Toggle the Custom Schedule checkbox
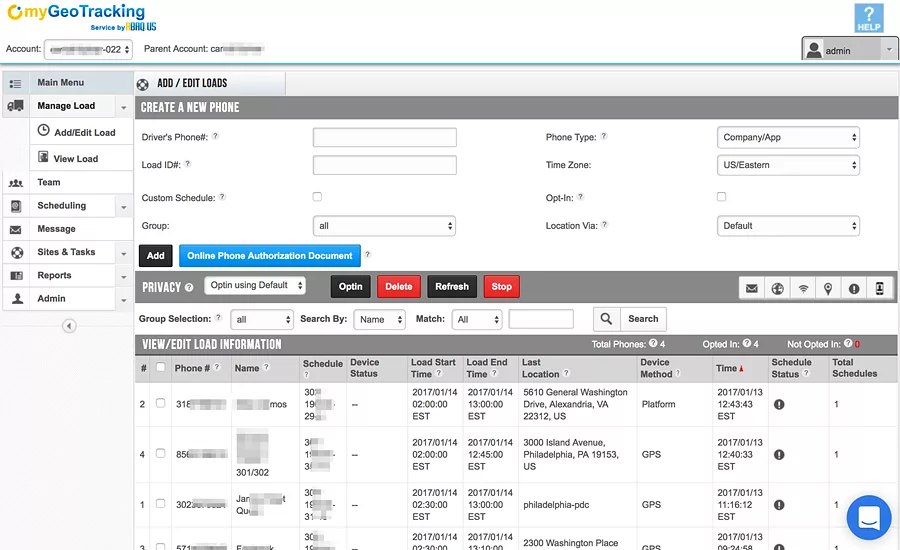 click(x=317, y=197)
